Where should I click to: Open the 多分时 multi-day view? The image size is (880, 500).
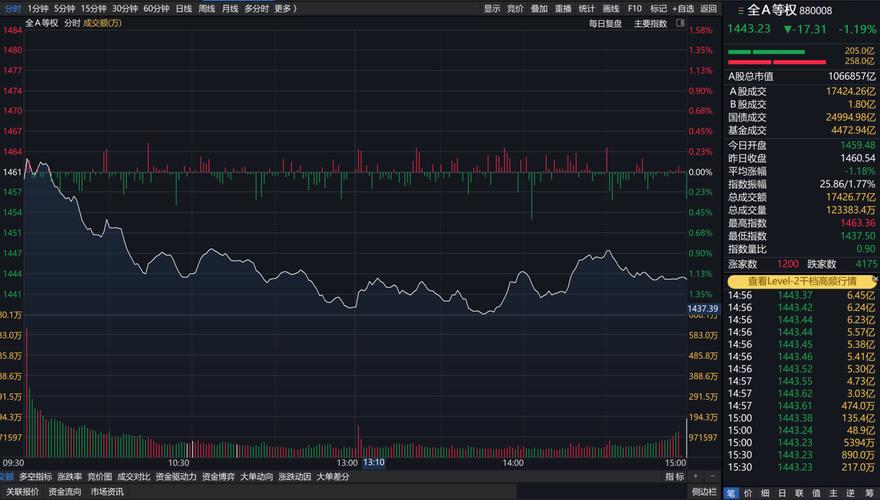(256, 8)
